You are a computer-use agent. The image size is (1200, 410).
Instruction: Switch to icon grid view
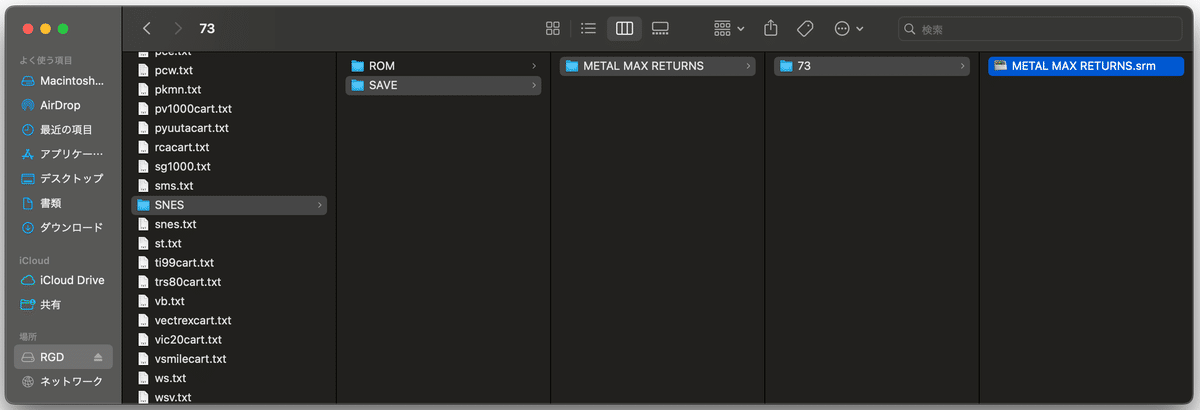pos(553,29)
